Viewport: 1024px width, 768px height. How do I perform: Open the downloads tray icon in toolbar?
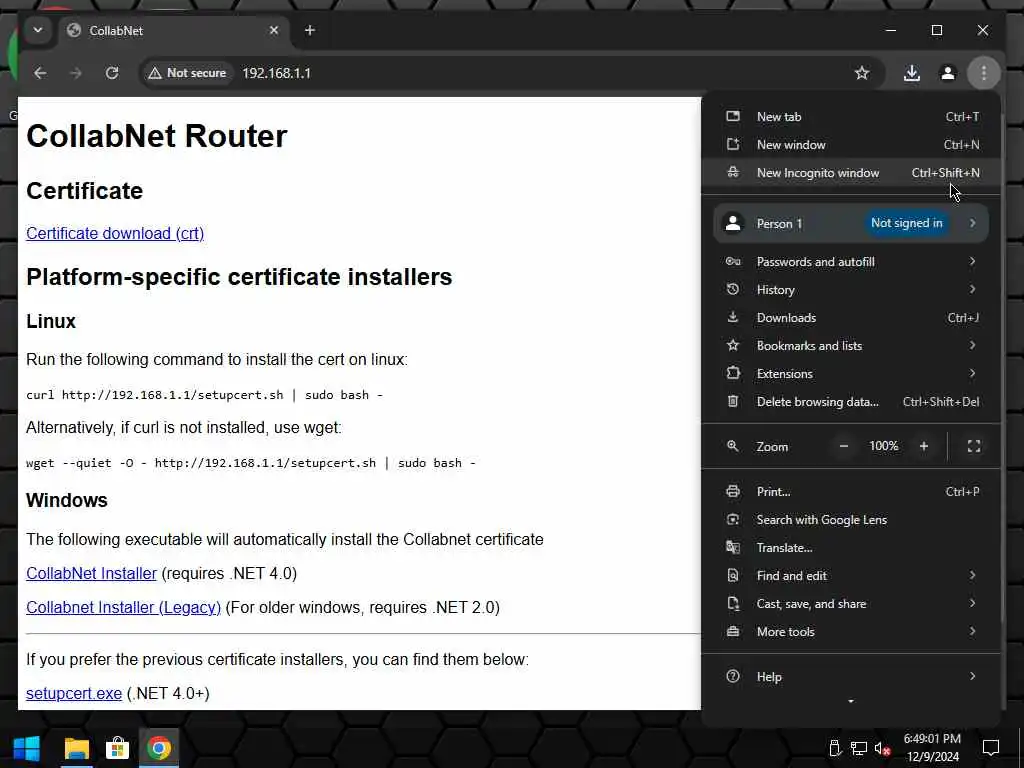[912, 73]
